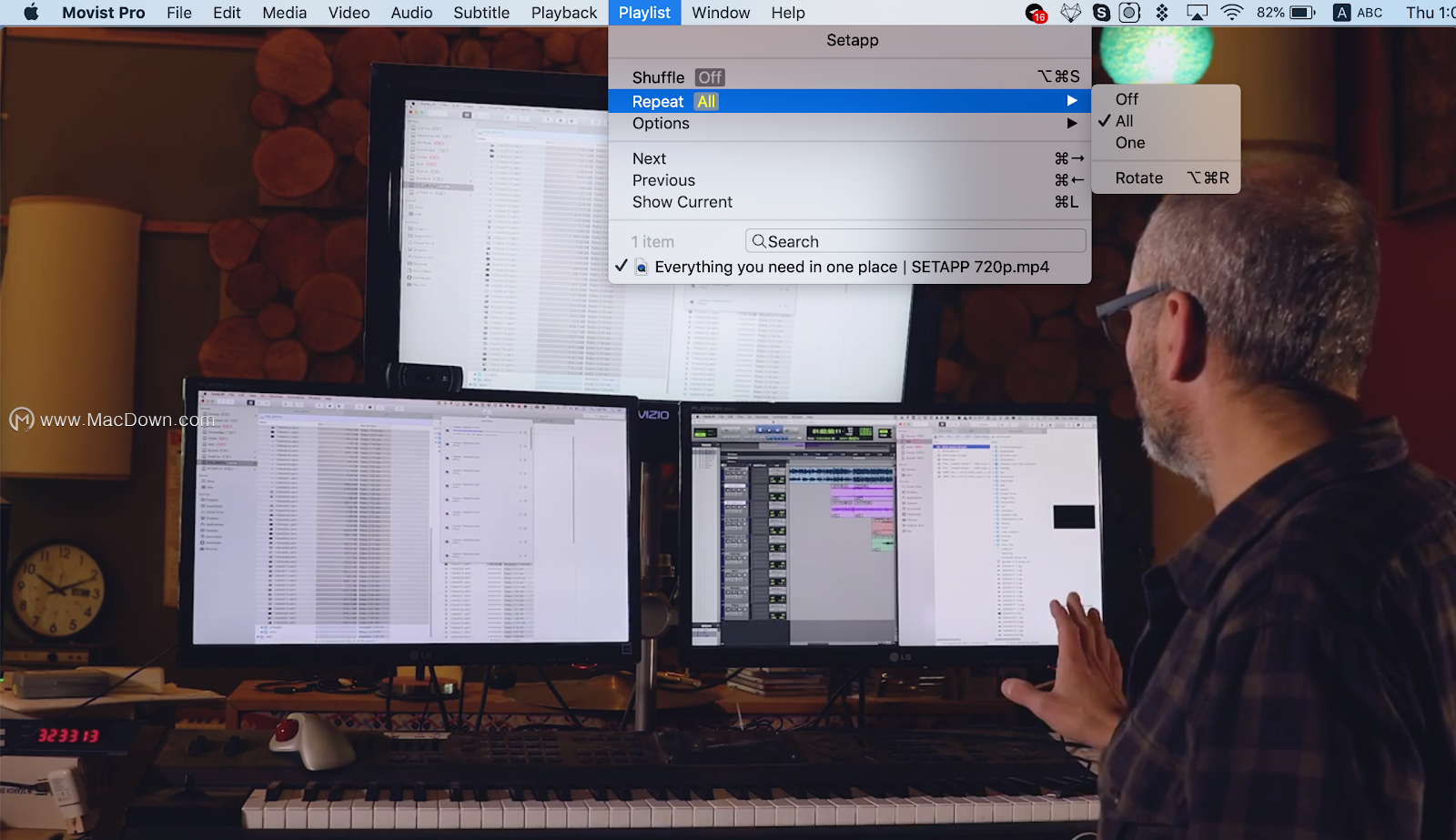Open the Audio menu
The image size is (1456, 840).
[x=411, y=13]
